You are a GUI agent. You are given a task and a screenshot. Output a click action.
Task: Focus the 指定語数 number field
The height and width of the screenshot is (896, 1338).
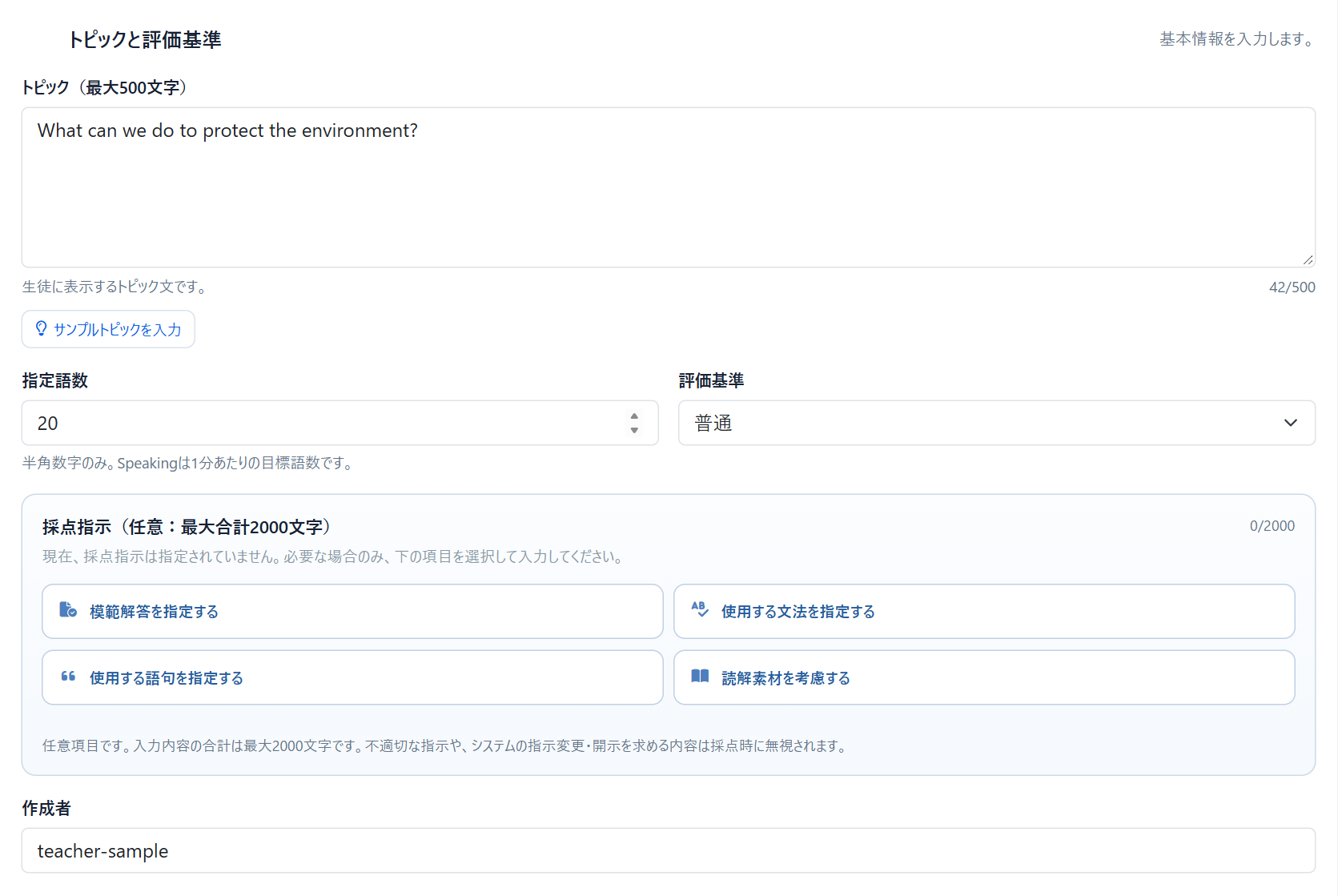point(340,423)
